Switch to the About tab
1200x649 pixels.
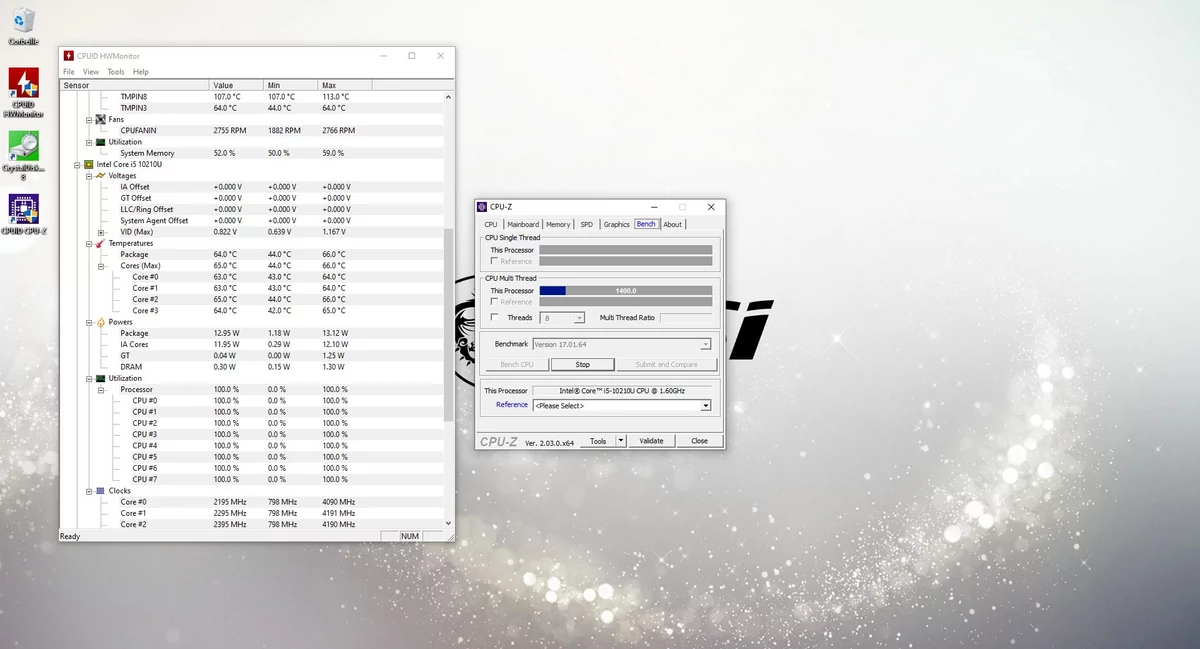673,224
